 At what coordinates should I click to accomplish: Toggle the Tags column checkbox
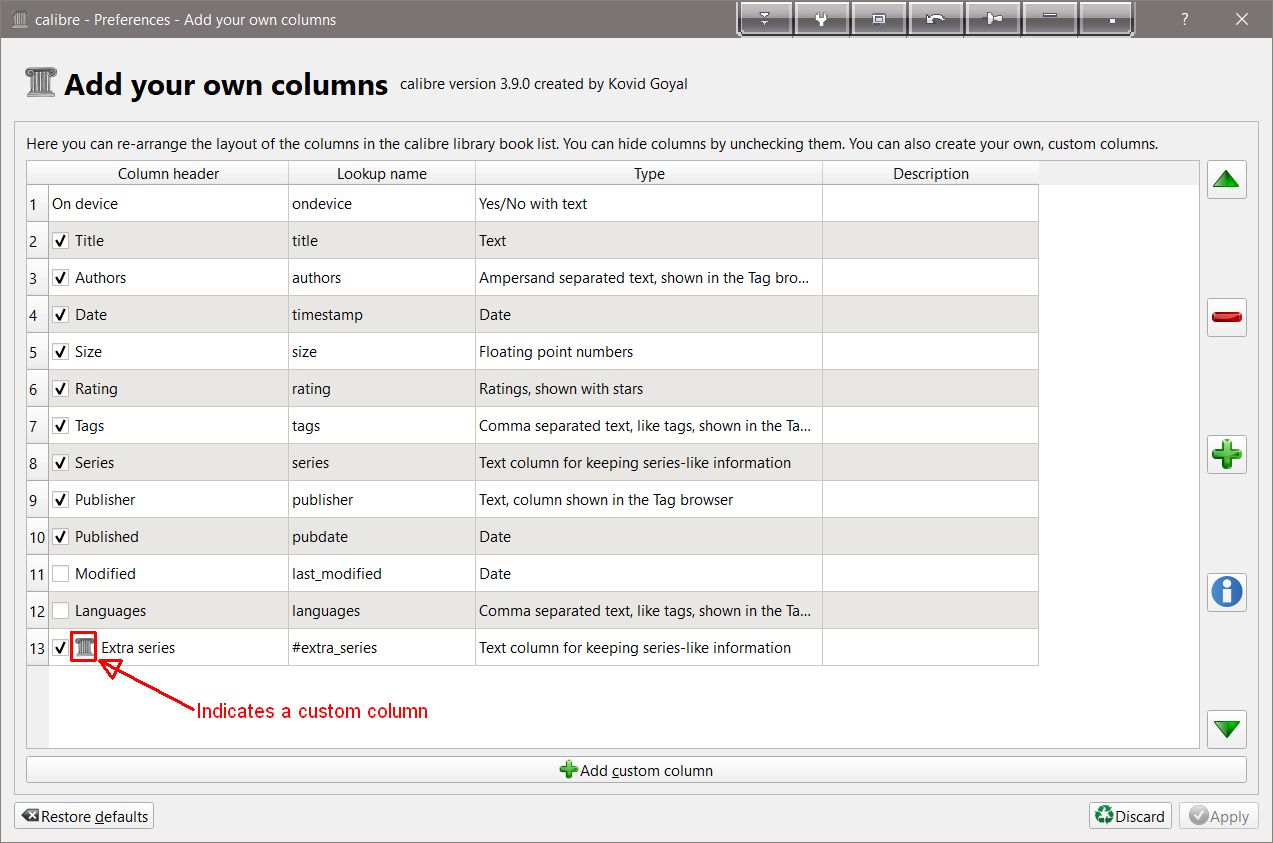coord(61,426)
